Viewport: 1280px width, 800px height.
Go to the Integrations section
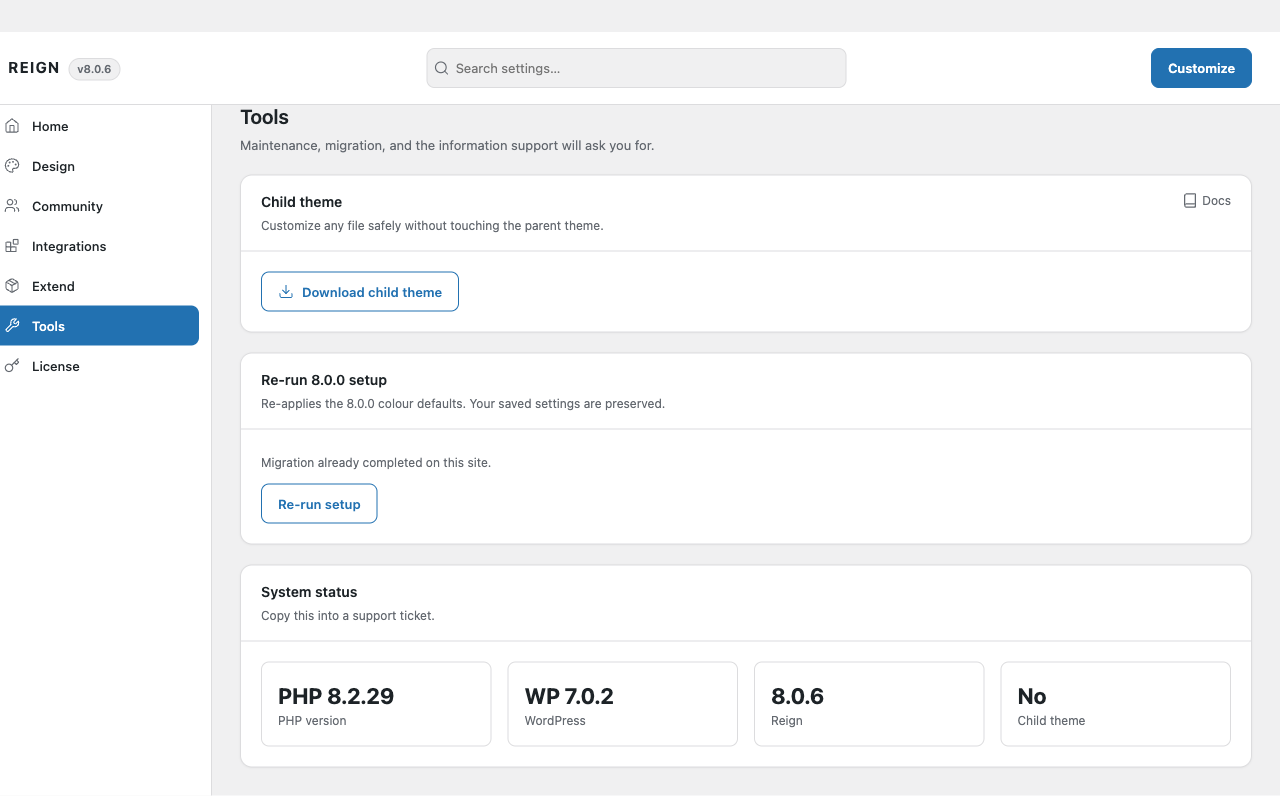coord(99,246)
